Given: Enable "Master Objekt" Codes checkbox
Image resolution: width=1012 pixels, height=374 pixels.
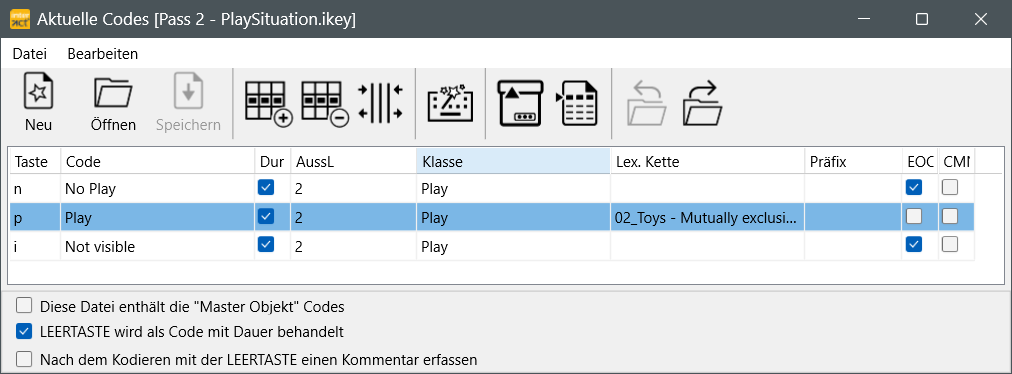Looking at the screenshot, I should (x=24, y=305).
